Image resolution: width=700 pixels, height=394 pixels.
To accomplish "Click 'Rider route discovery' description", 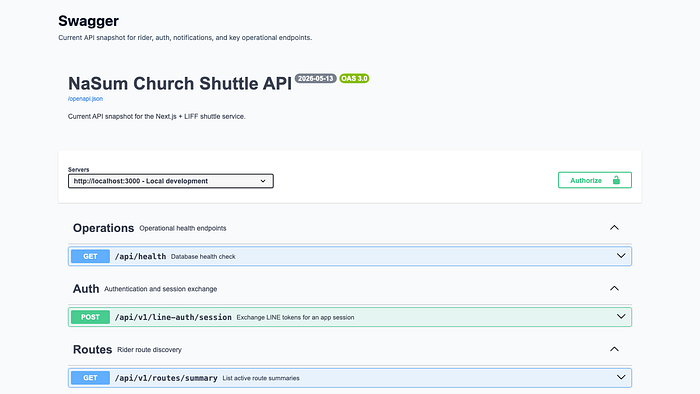I will pos(150,349).
